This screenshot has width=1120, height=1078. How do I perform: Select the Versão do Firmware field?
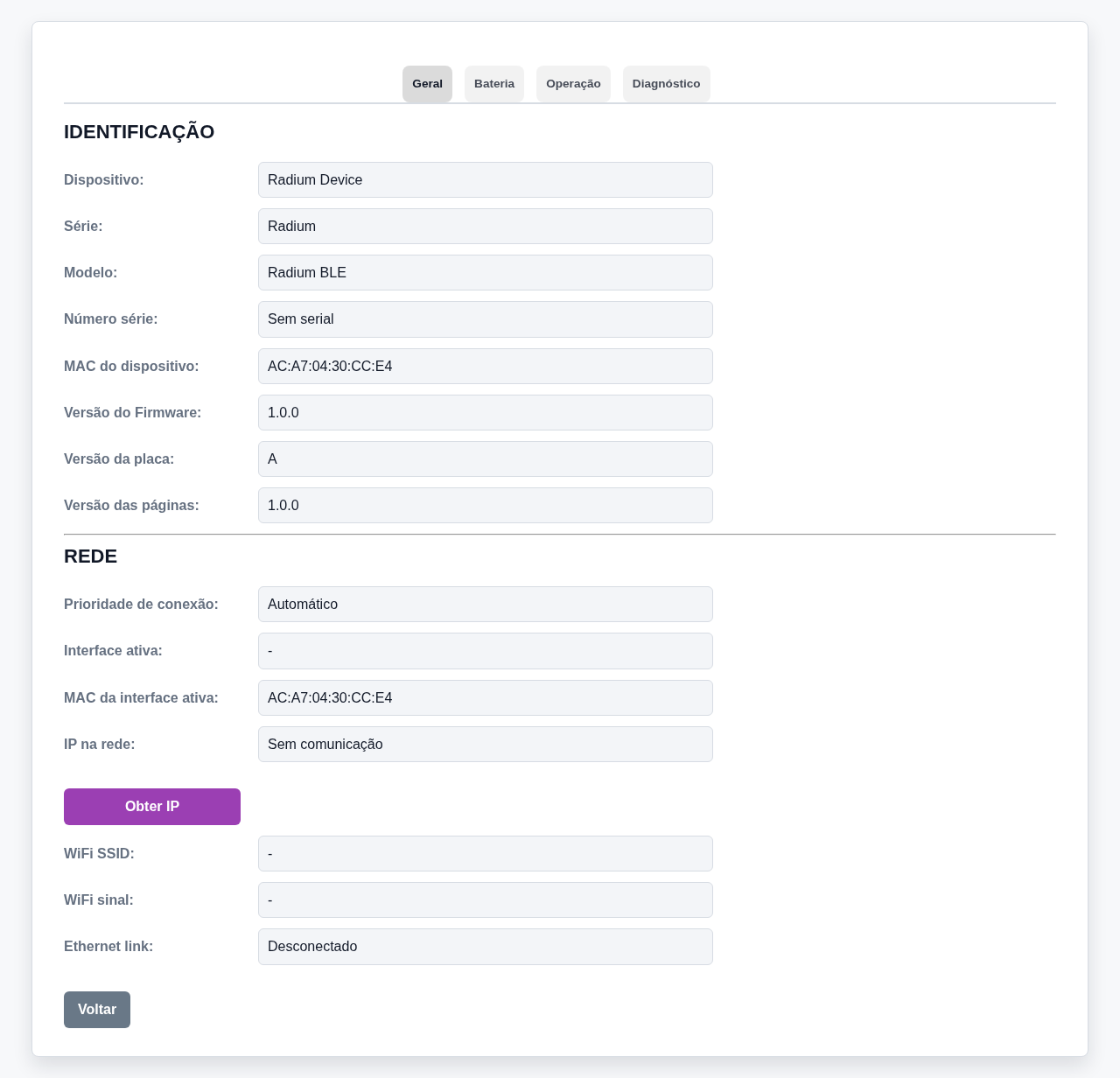click(486, 412)
